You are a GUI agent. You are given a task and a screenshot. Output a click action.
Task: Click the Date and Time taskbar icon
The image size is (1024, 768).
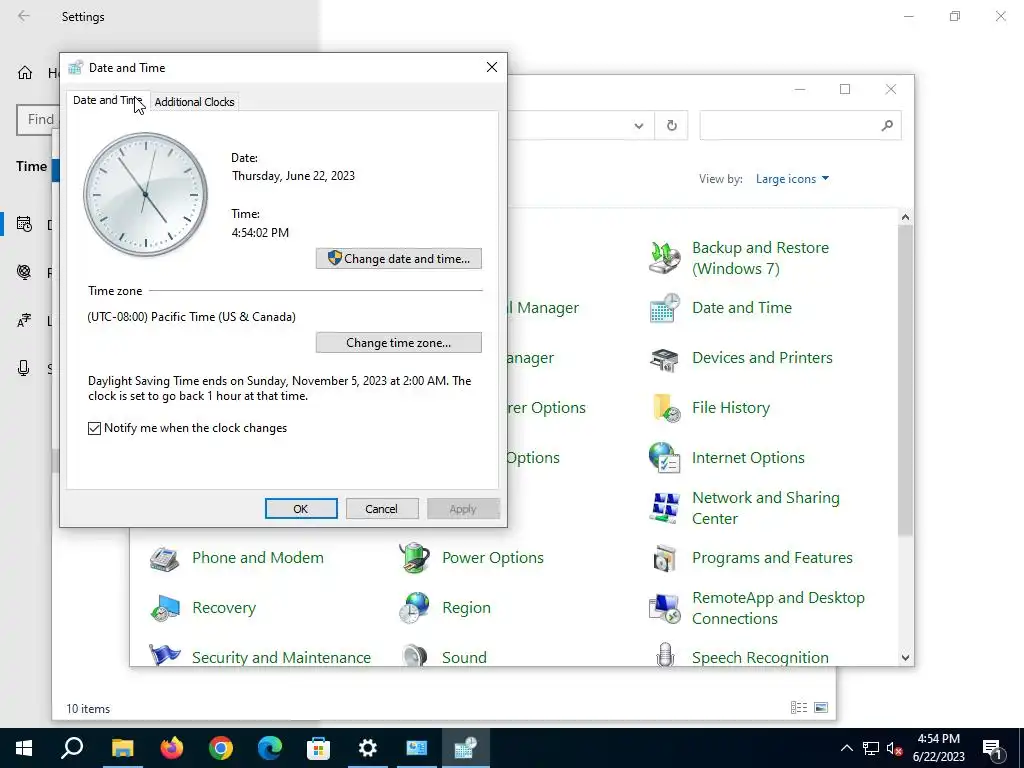[x=466, y=748]
